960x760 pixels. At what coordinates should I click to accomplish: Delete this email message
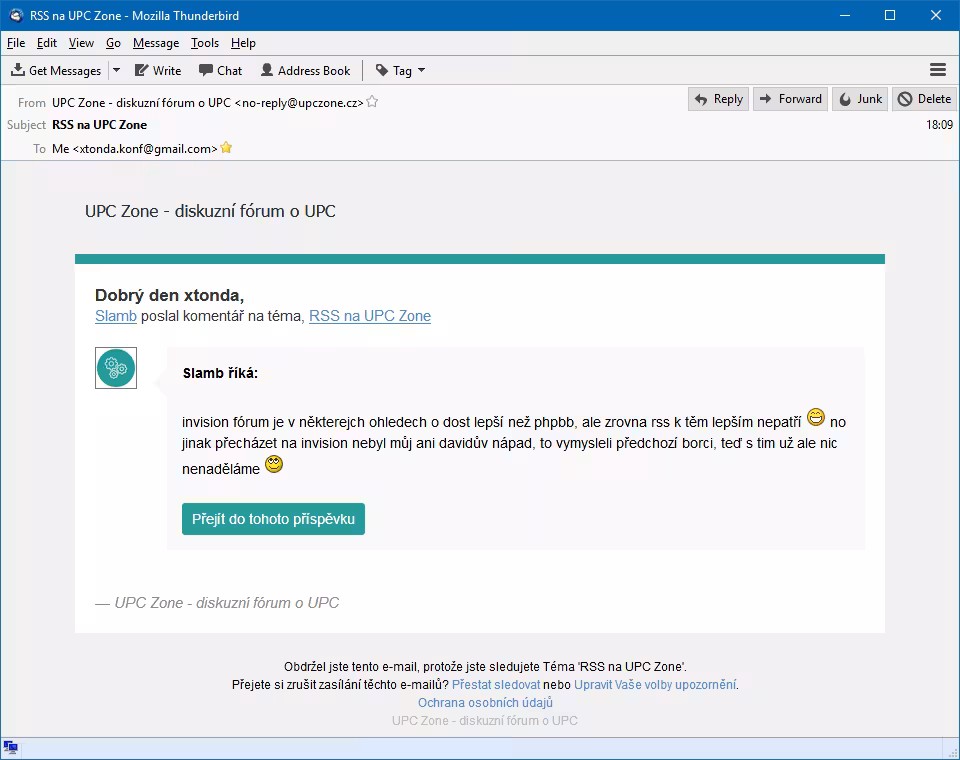coord(924,99)
